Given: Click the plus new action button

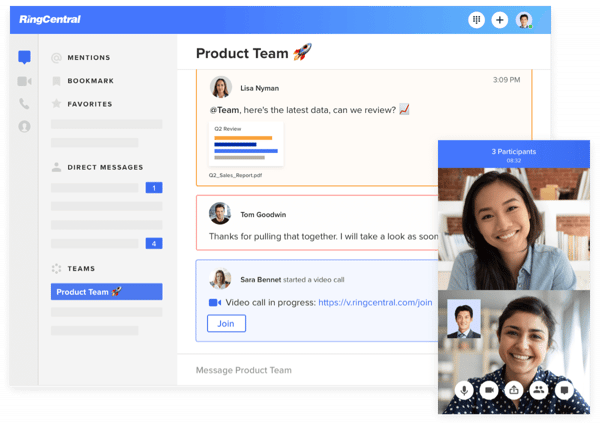Looking at the screenshot, I should [499, 20].
